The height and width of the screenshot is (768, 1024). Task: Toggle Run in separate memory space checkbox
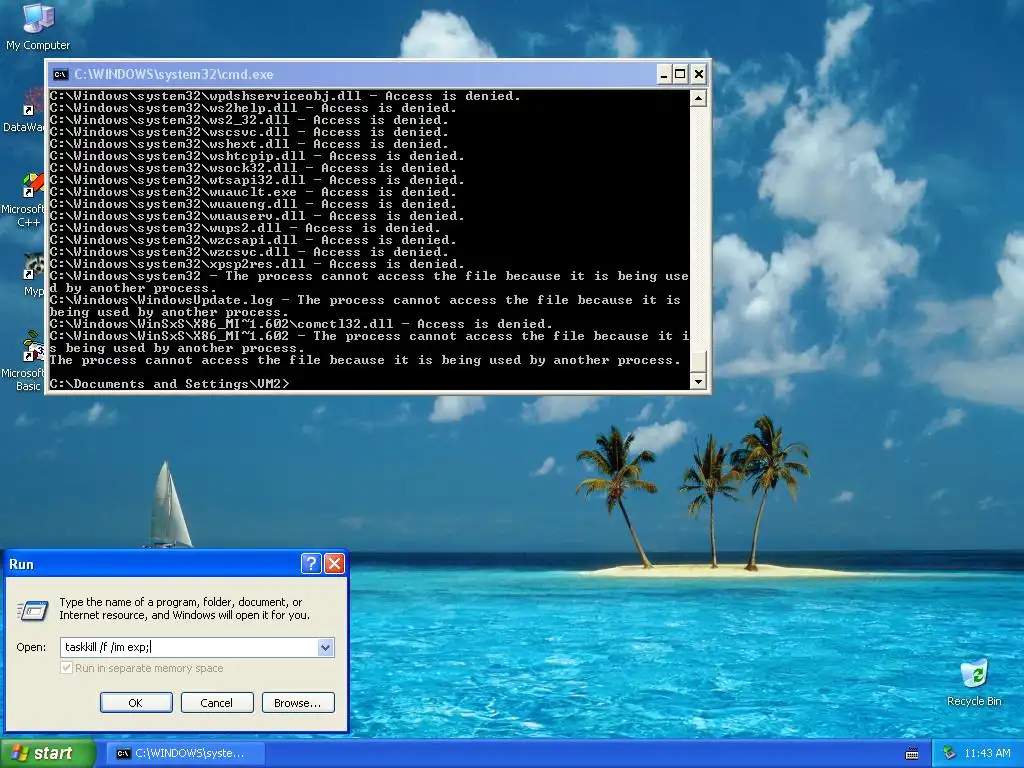pyautogui.click(x=66, y=668)
